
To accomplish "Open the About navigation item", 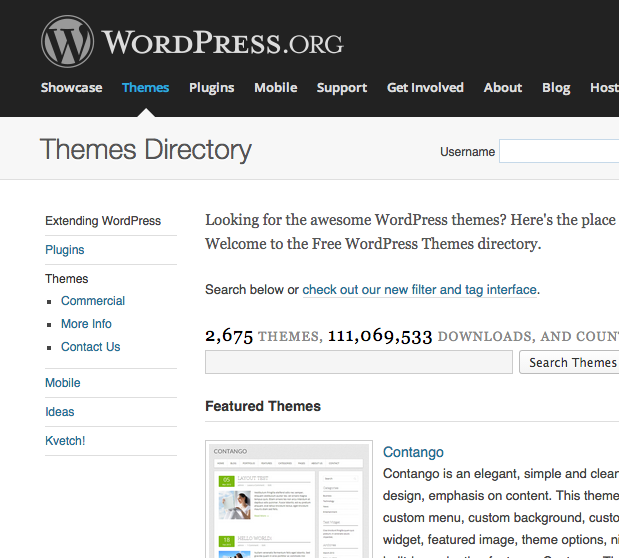I will pyautogui.click(x=503, y=87).
